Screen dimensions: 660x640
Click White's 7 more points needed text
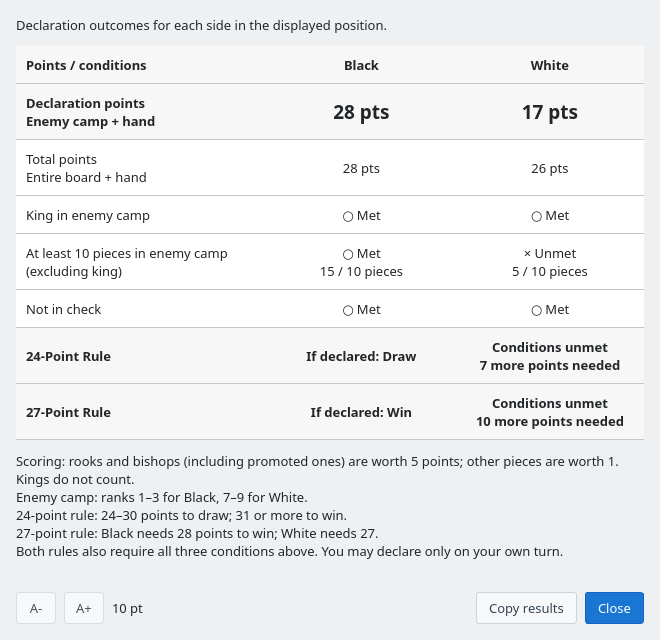(x=550, y=365)
